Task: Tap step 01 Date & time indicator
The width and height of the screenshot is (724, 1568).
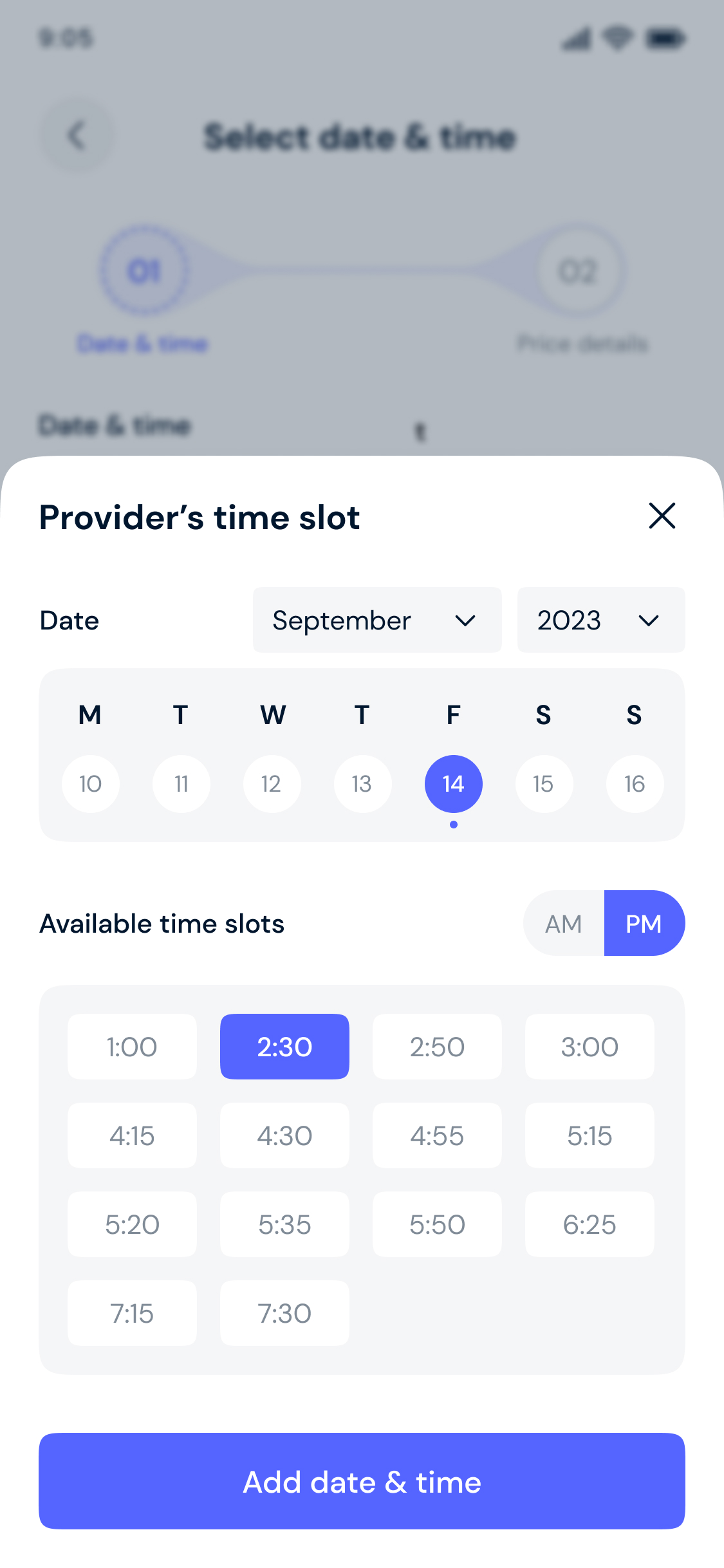Action: pos(144,272)
